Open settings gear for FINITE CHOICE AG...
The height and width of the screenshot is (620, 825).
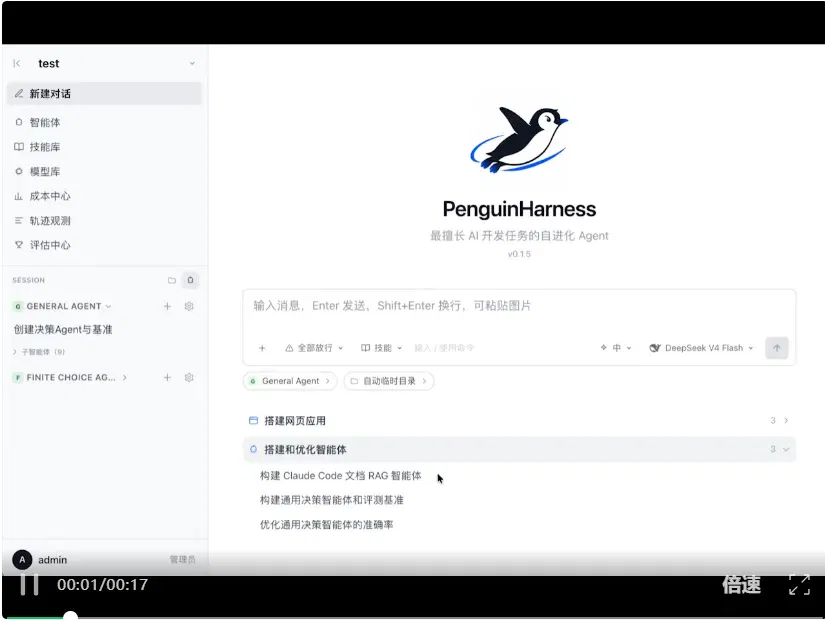pos(189,377)
